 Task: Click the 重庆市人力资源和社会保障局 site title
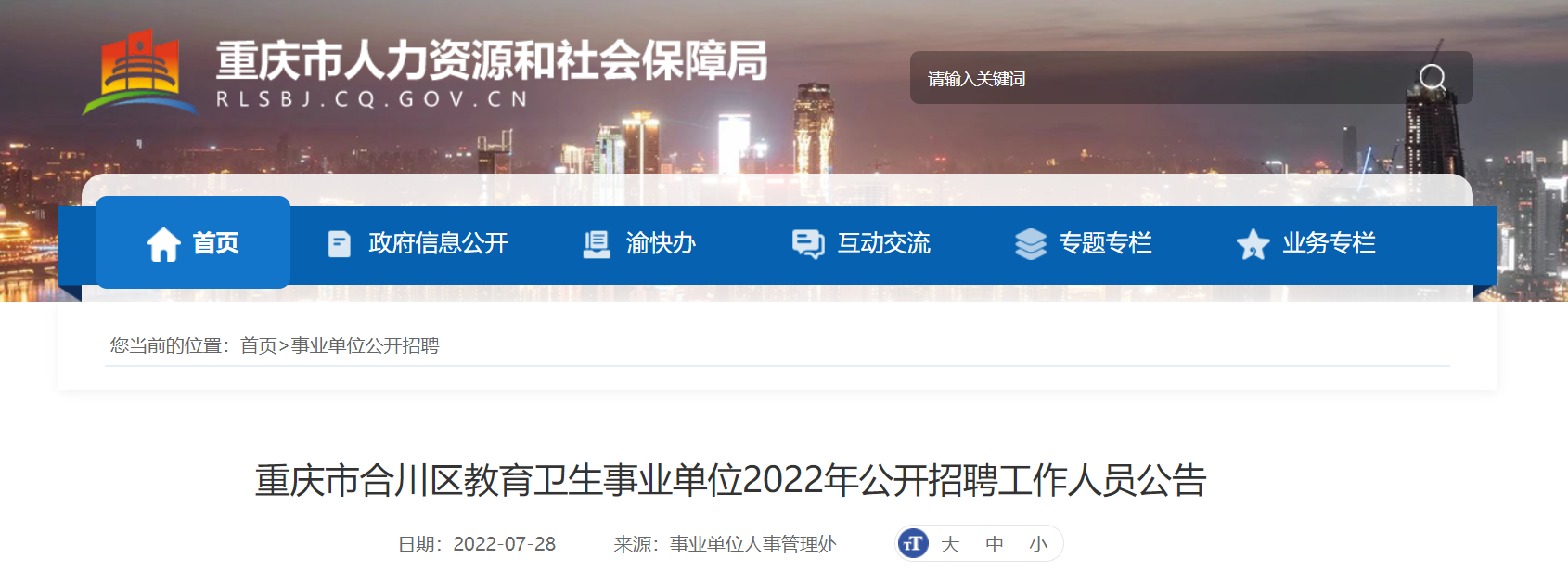click(492, 60)
